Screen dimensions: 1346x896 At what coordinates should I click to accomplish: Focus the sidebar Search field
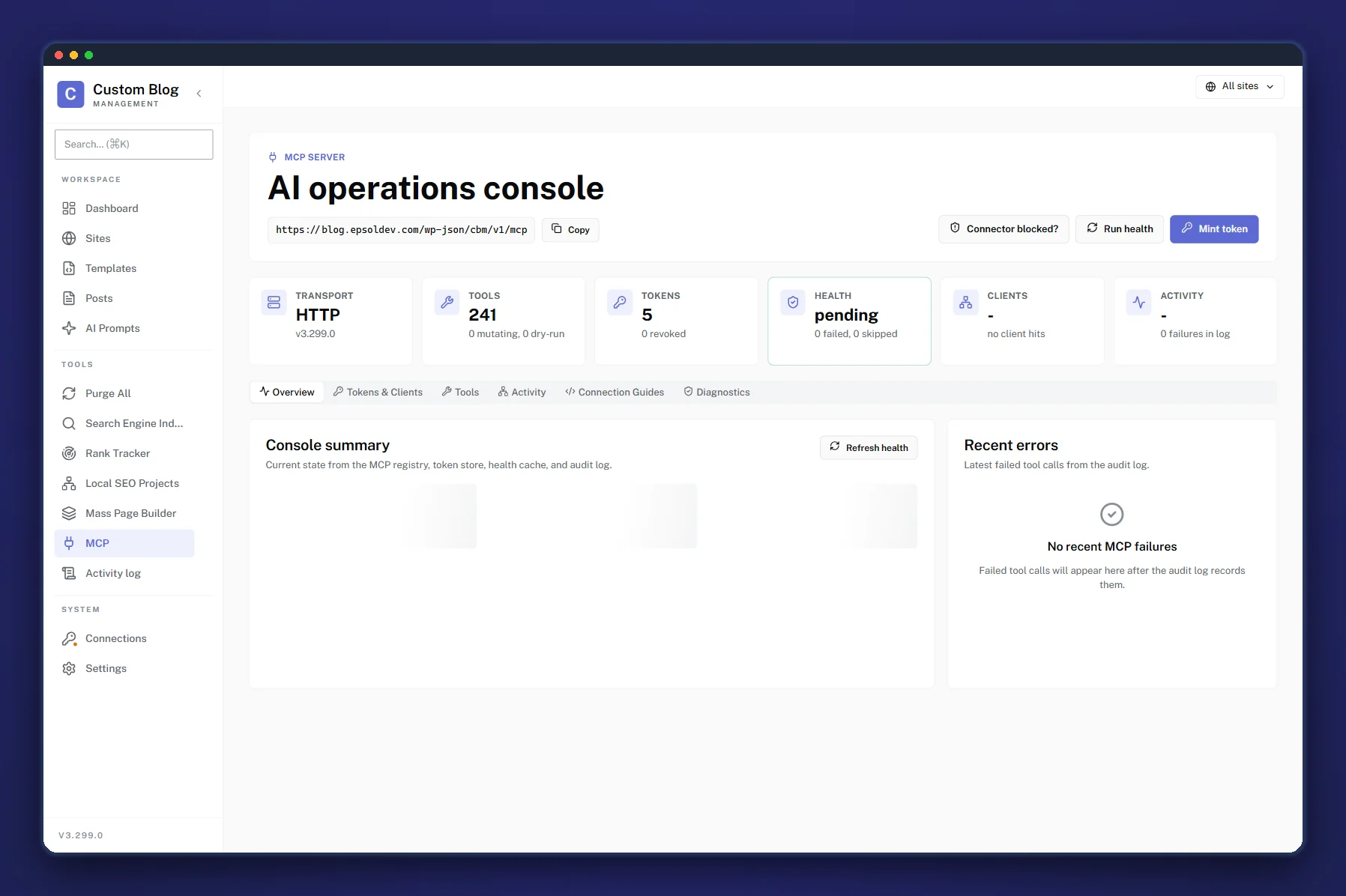[133, 144]
